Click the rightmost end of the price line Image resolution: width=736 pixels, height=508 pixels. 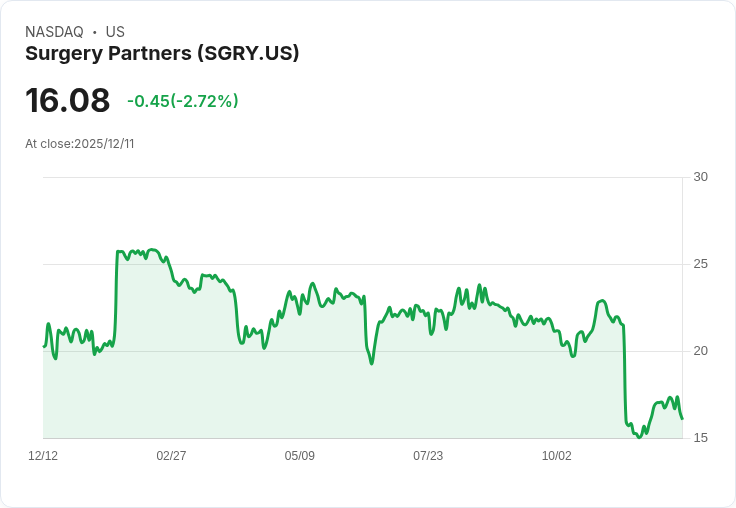click(x=682, y=418)
